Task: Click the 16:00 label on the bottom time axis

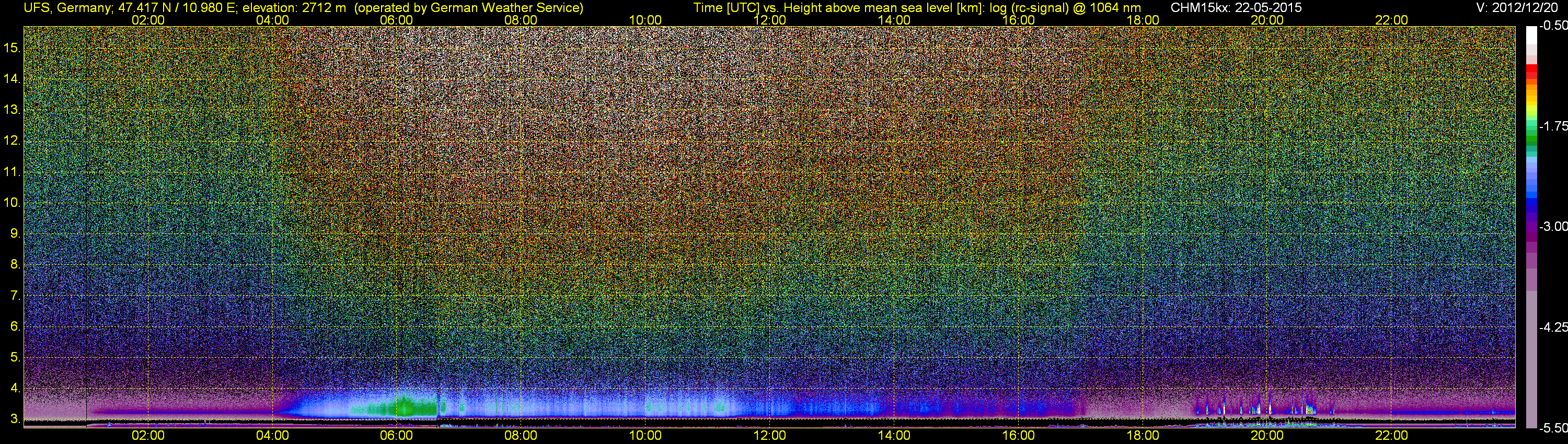Action: coord(1018,436)
